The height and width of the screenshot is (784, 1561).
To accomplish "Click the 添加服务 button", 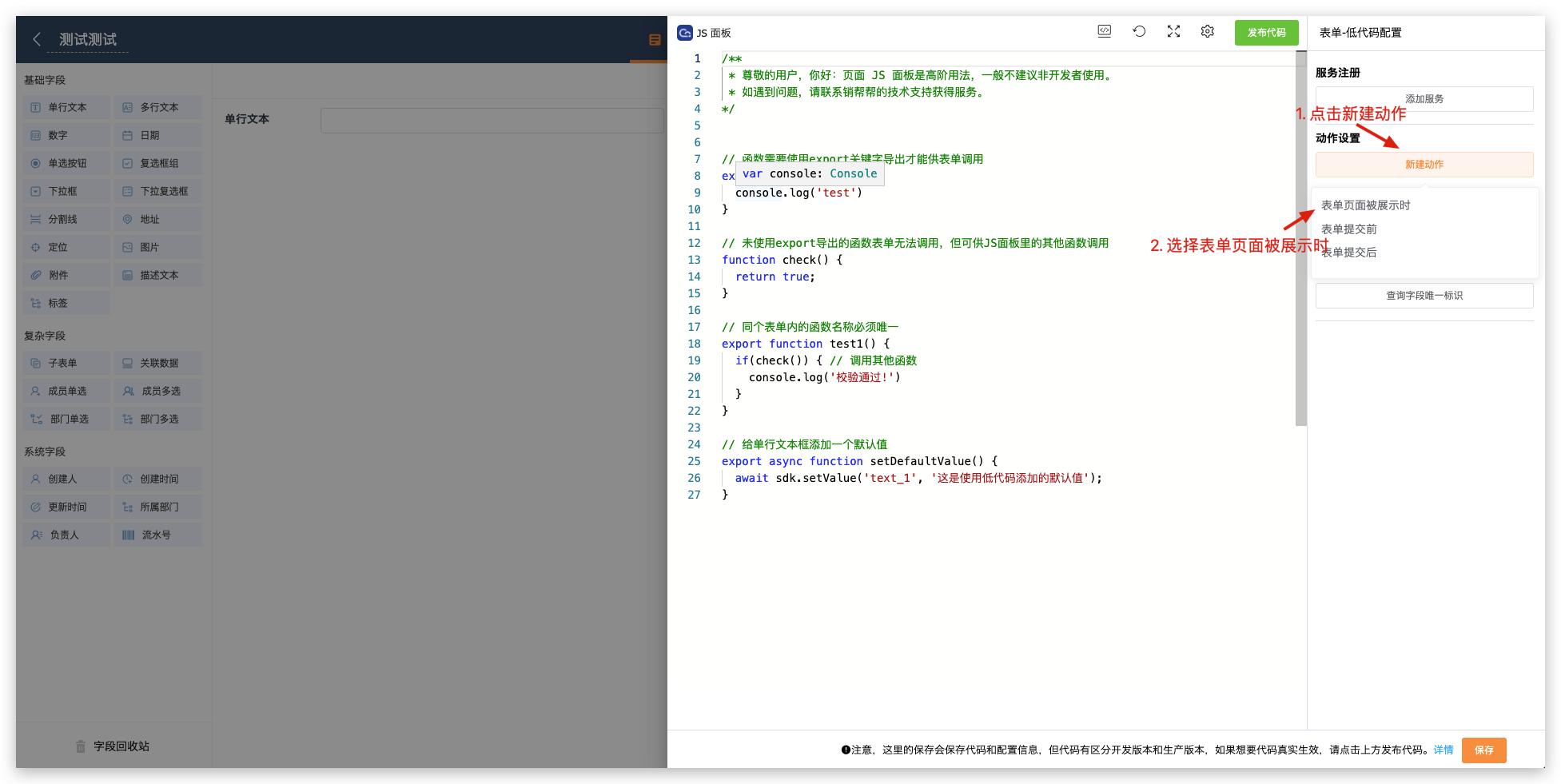I will 1424,99.
